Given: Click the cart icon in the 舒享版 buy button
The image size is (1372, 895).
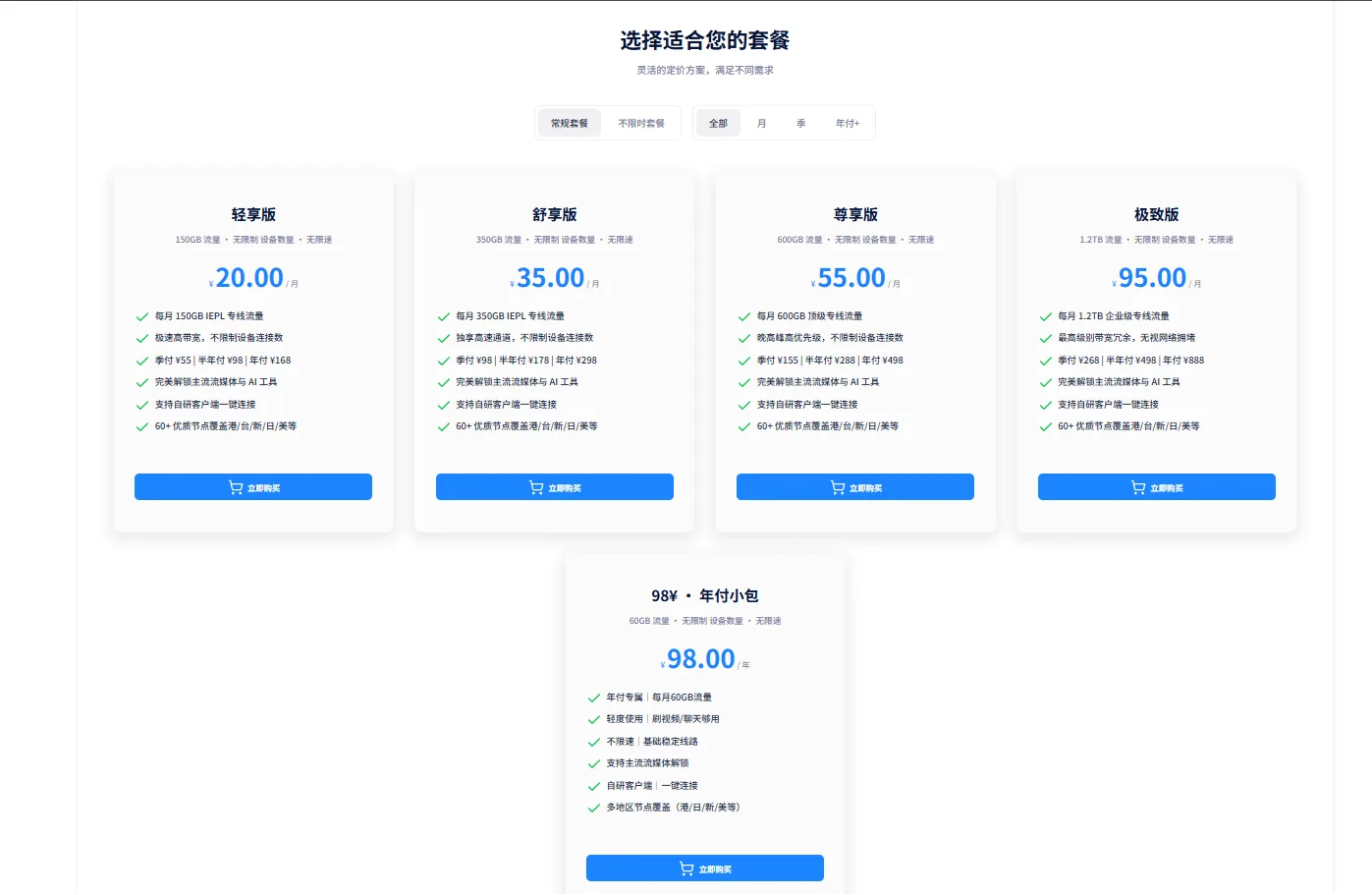Looking at the screenshot, I should tap(536, 487).
